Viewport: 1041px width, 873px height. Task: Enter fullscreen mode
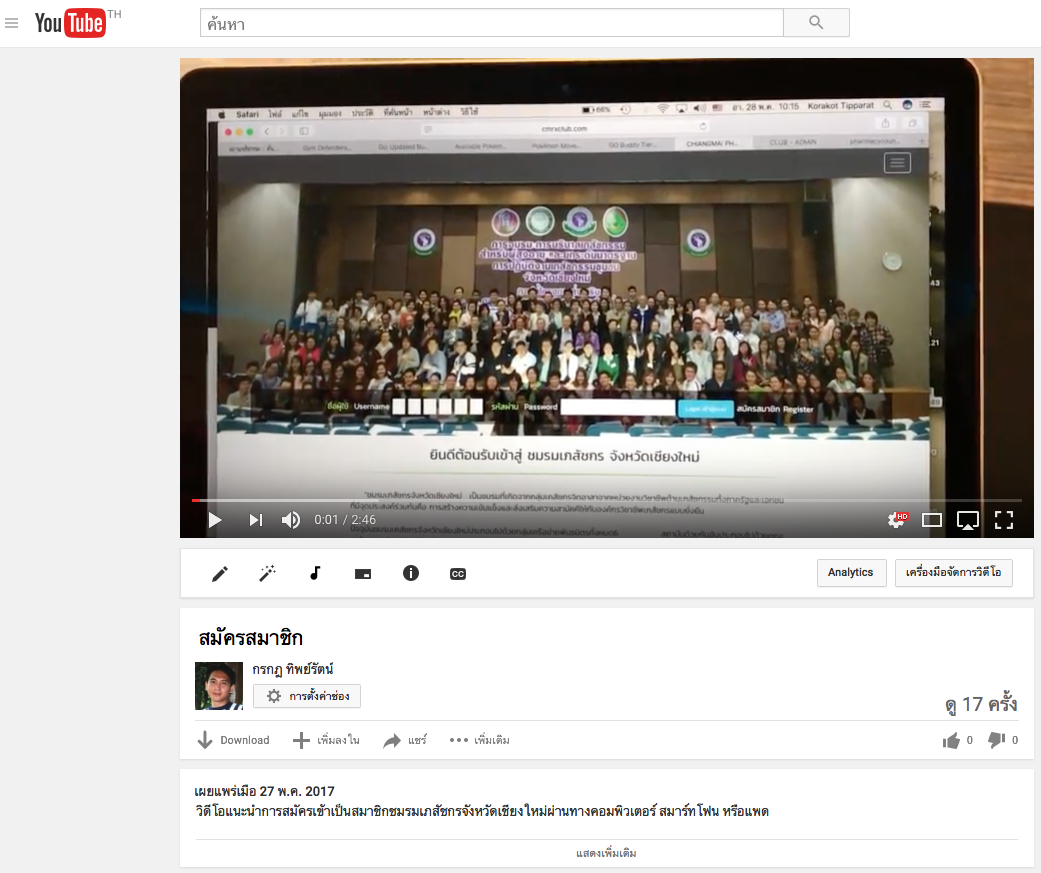coord(1004,520)
